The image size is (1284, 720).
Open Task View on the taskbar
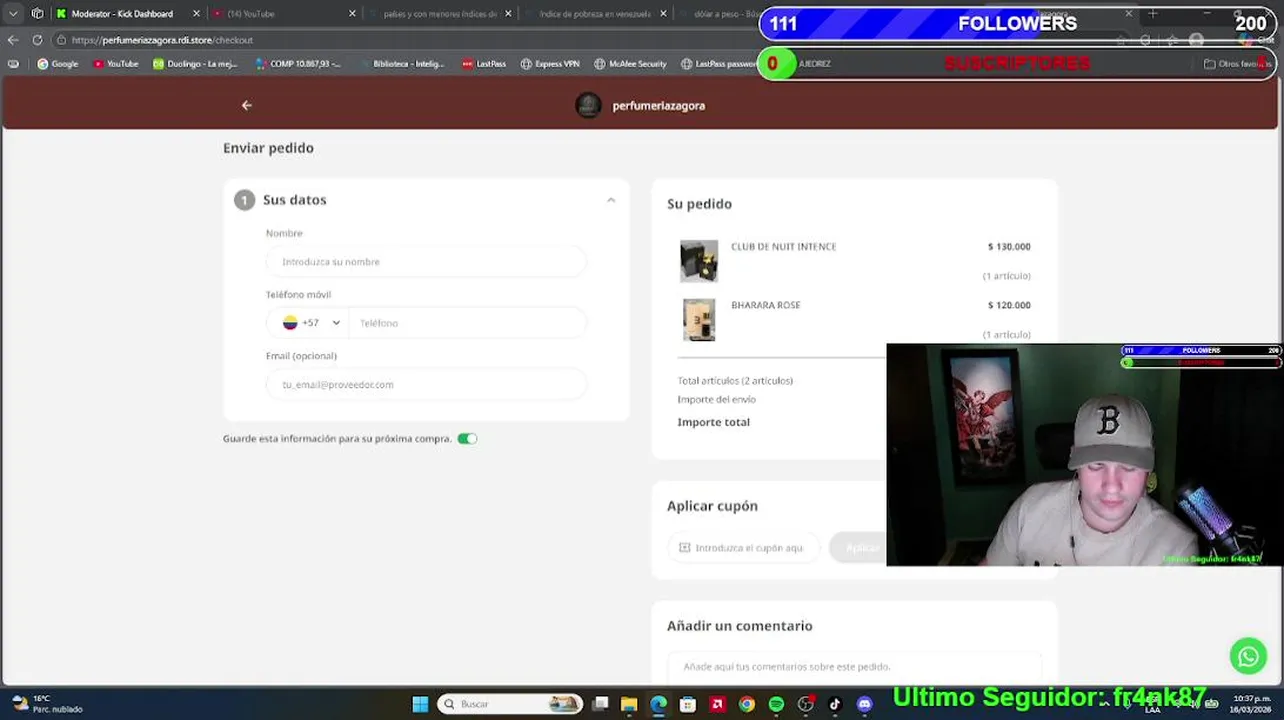(x=600, y=704)
